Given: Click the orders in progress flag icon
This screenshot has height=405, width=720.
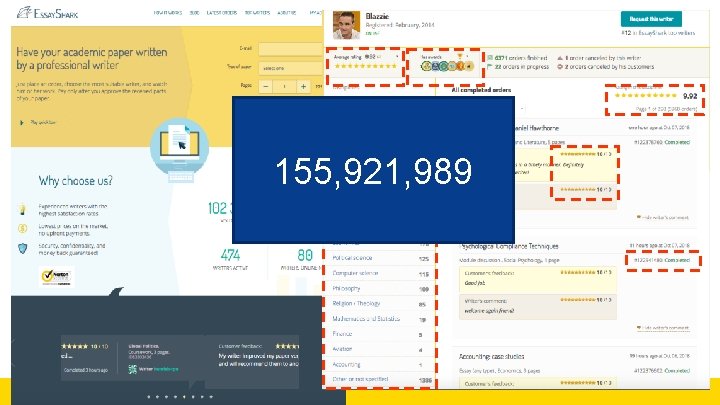Looking at the screenshot, I should [490, 67].
